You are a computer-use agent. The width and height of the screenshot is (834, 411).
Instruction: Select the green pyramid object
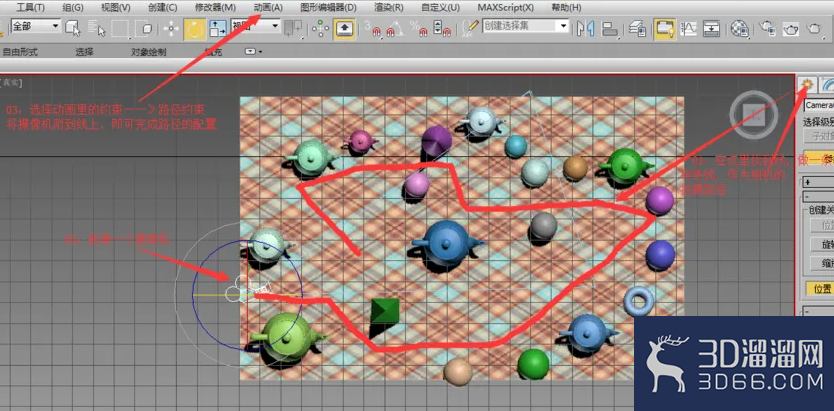tap(385, 311)
